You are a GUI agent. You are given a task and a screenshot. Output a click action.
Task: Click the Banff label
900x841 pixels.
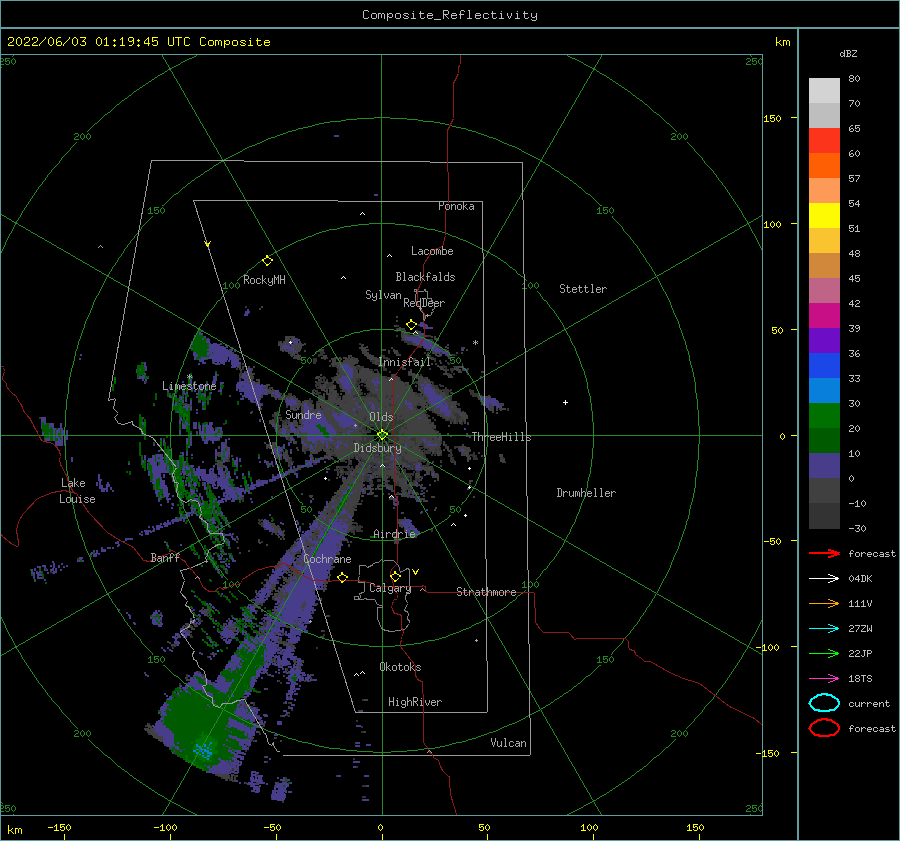165,557
